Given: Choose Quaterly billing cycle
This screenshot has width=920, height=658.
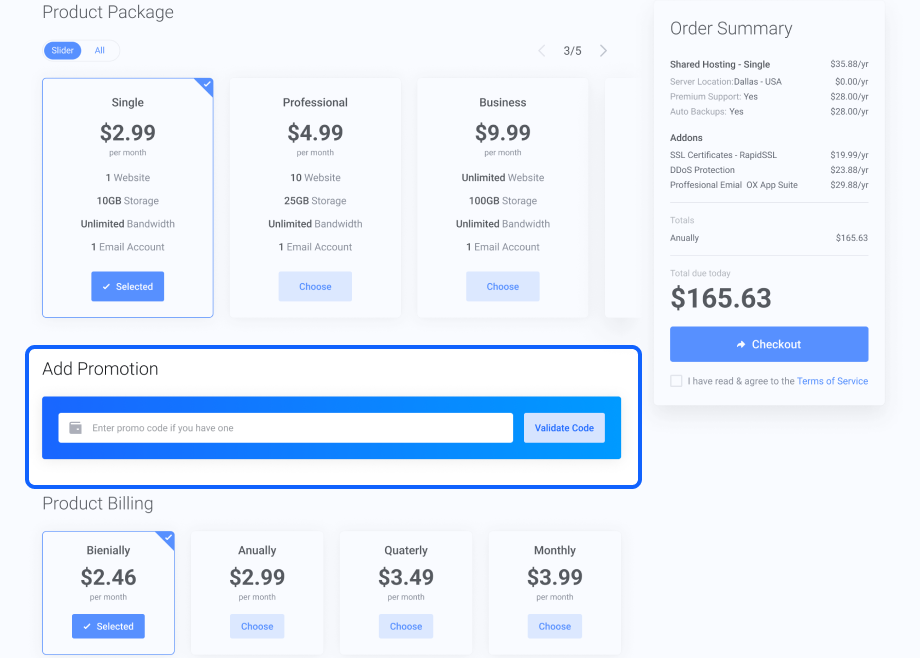Looking at the screenshot, I should 406,626.
